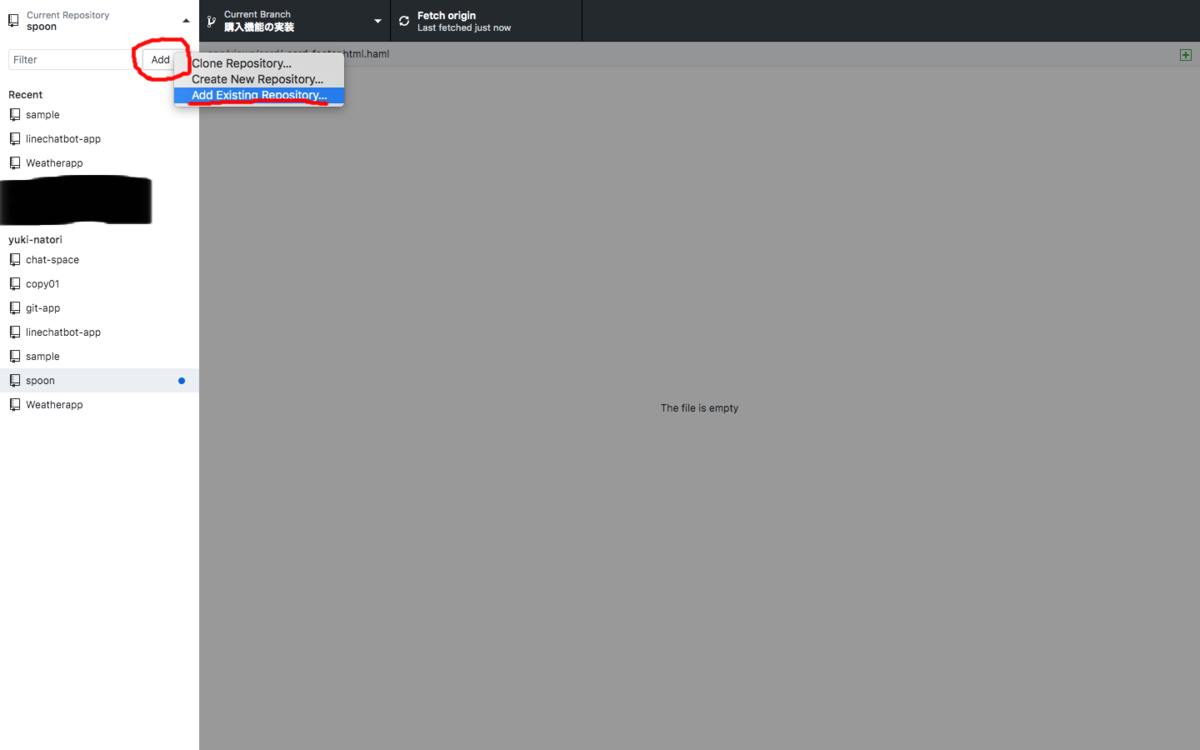1200x750 pixels.
Task: Select Weatherapp in the Recent list
Action: tap(99, 163)
